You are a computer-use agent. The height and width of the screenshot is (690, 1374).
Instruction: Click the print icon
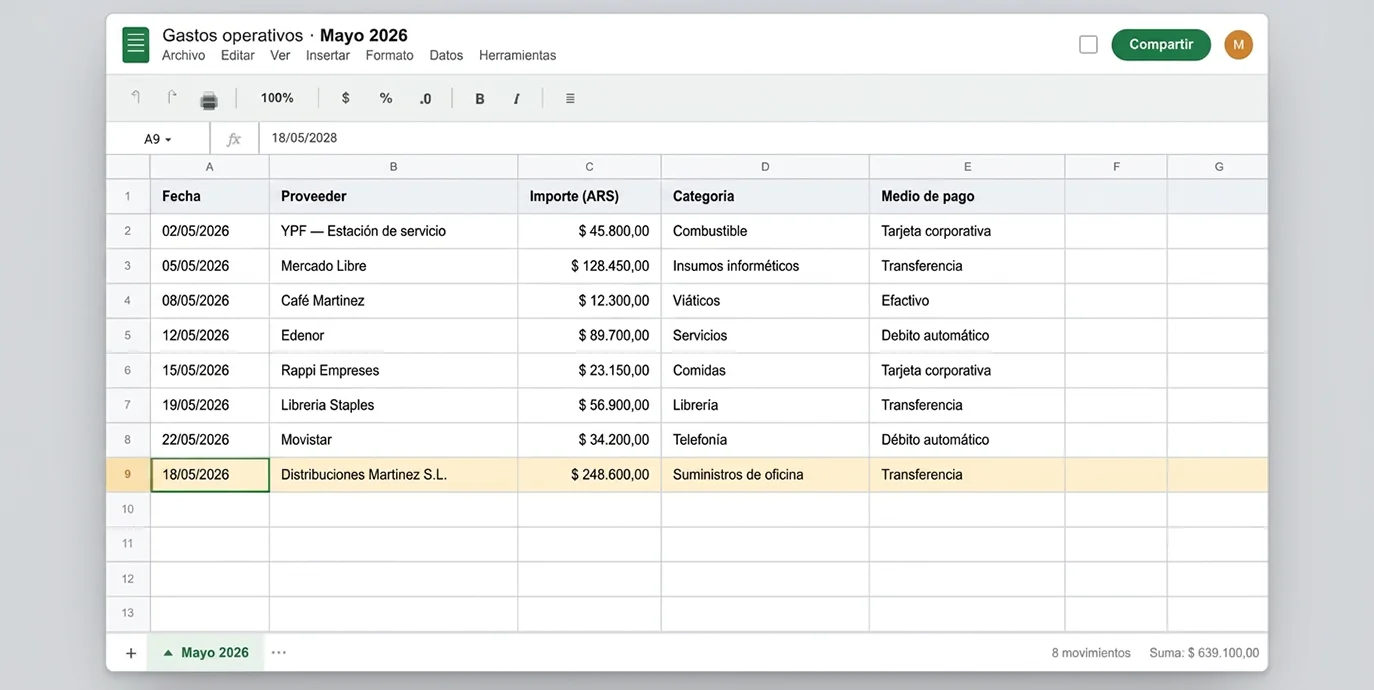pyautogui.click(x=208, y=99)
